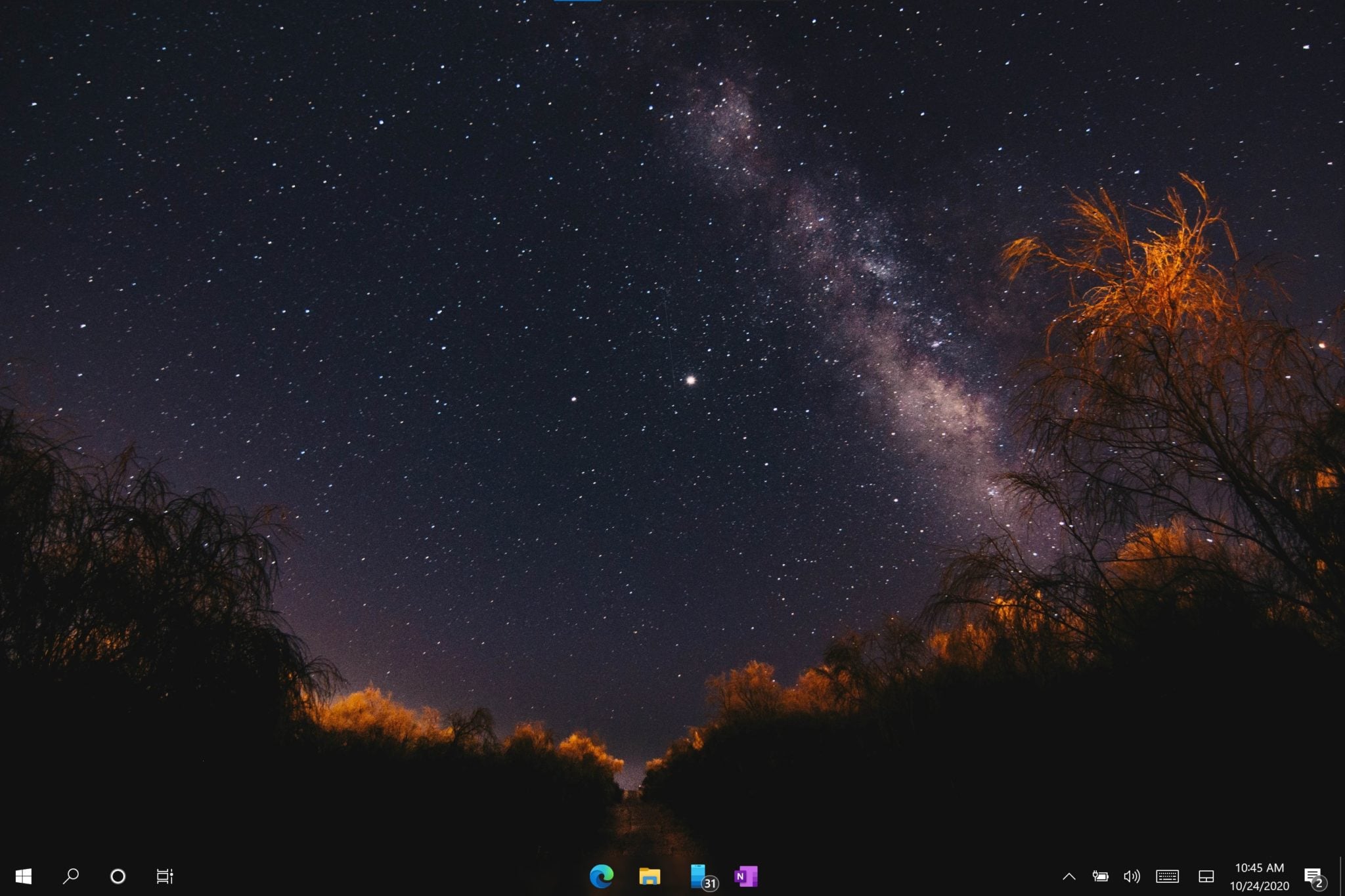Open the touch keyboard from the tray
Screen dimensions: 1345x896
[1167, 876]
